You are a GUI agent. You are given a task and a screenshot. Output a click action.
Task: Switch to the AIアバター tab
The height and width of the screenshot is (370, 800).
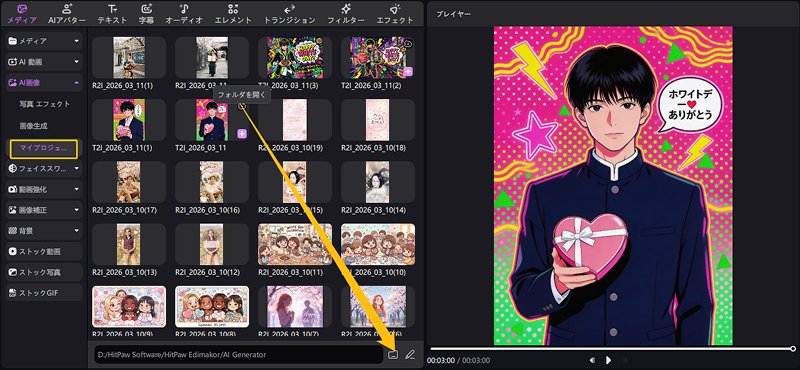(67, 14)
